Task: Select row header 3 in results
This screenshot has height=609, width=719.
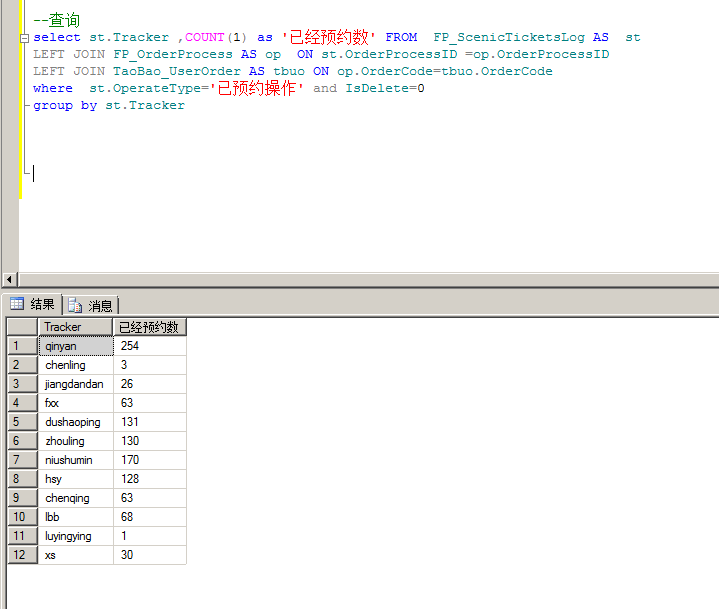Action: (22, 384)
